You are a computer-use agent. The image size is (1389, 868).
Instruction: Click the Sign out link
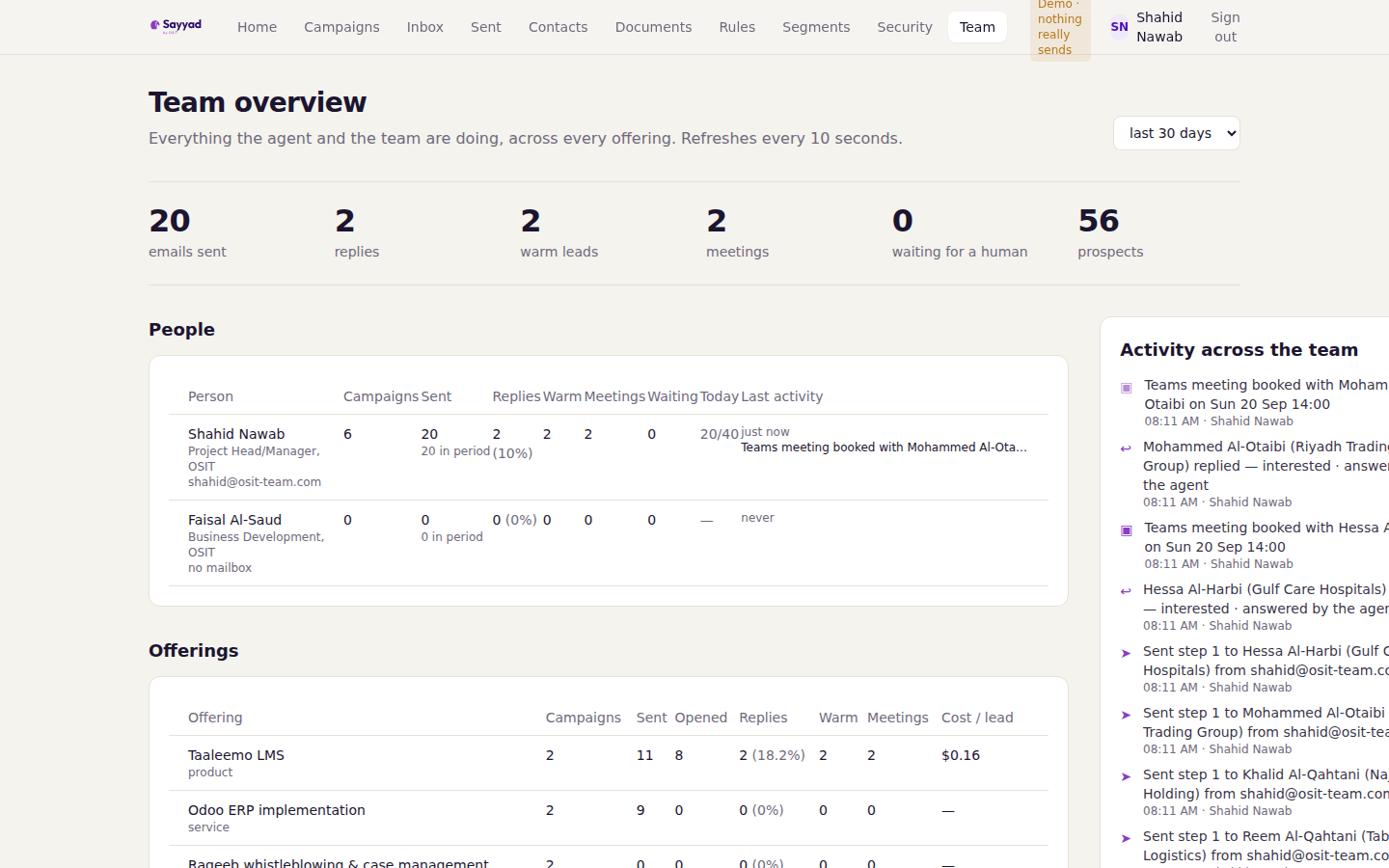[x=1225, y=27]
